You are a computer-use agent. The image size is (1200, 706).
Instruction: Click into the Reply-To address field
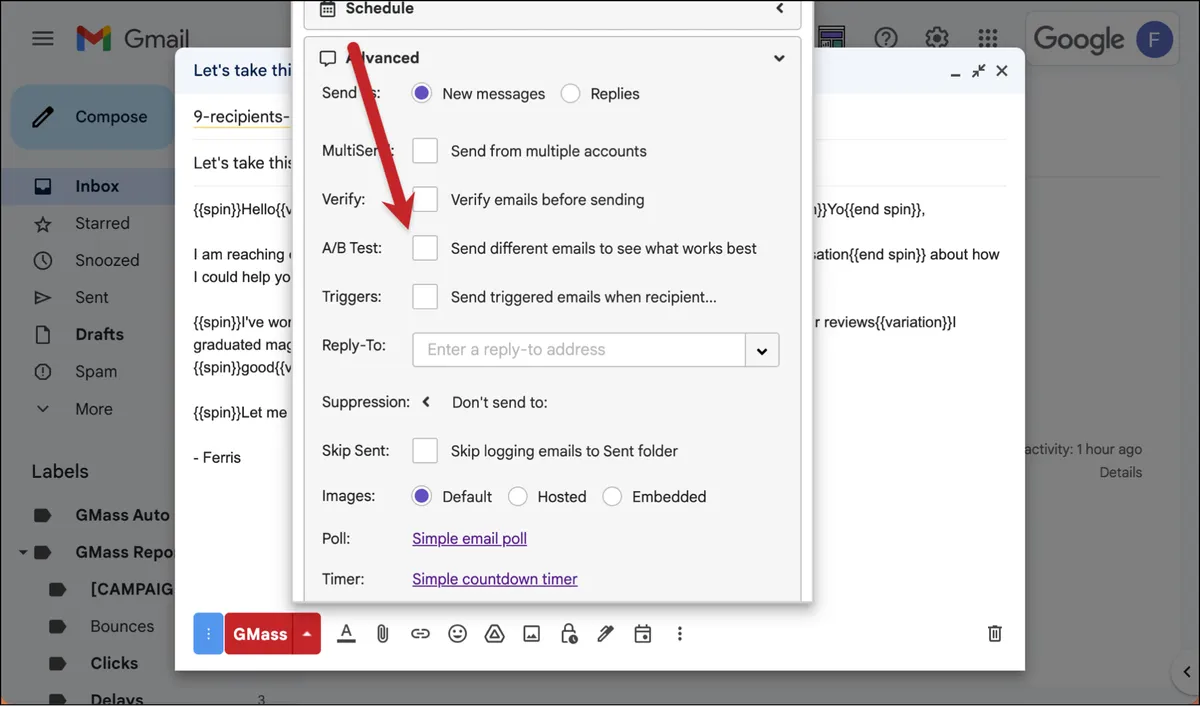(578, 350)
